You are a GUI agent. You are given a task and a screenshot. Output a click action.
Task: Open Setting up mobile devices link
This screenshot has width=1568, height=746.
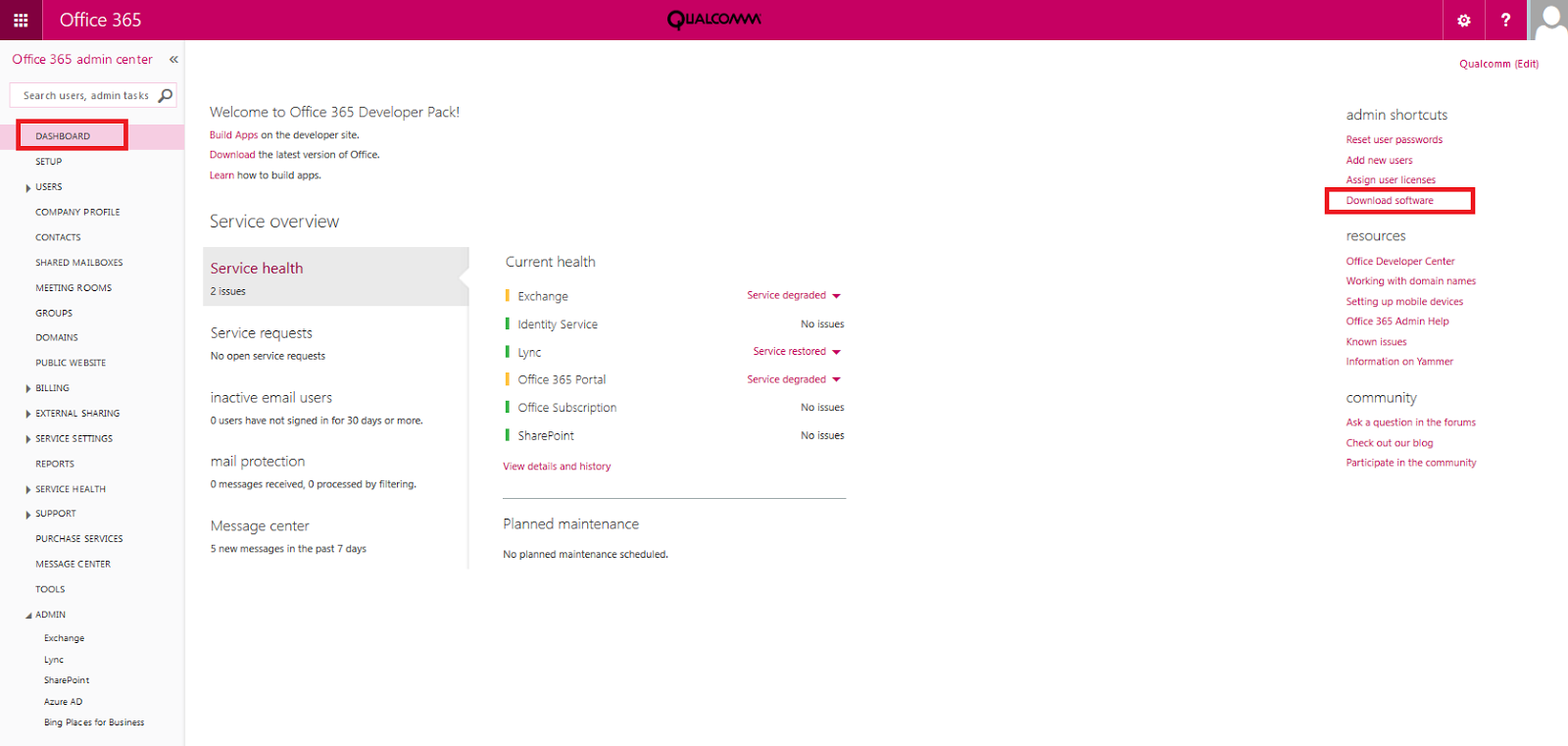[1404, 302]
